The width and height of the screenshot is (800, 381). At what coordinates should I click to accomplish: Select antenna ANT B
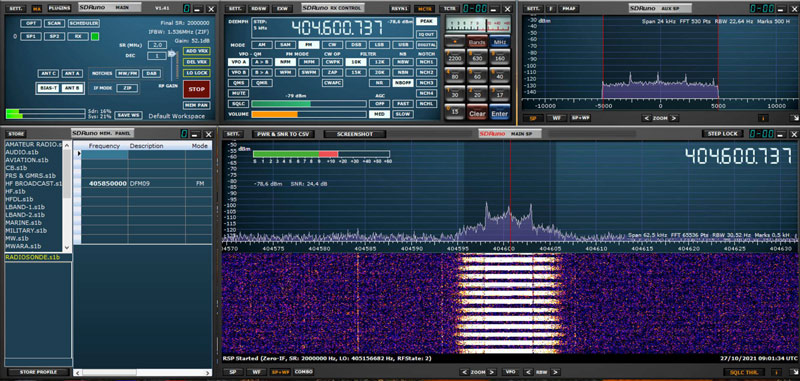tap(72, 88)
